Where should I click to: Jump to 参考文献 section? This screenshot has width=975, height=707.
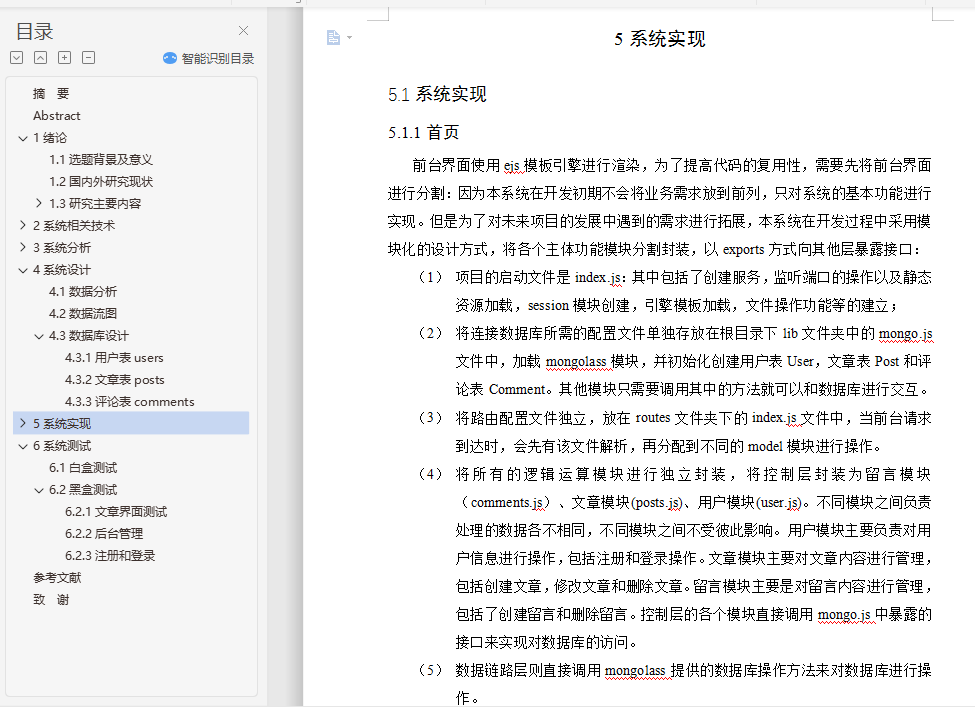(57, 578)
